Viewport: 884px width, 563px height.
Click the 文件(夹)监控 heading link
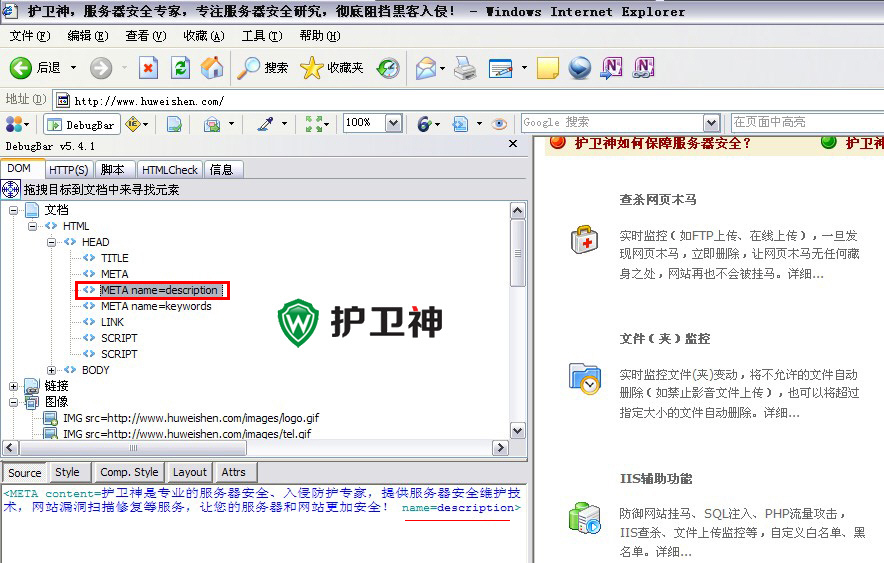(665, 339)
